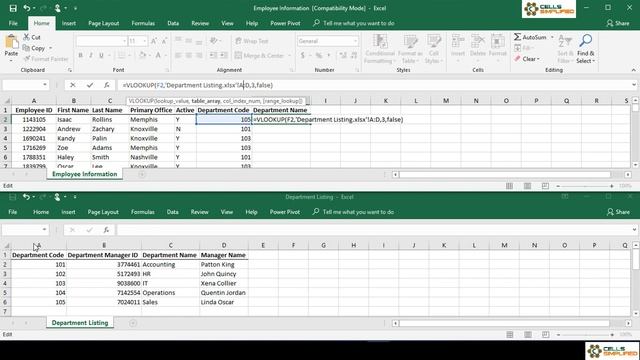This screenshot has width=640, height=360.
Task: Select the Manager Name header cell
Action: click(224, 255)
